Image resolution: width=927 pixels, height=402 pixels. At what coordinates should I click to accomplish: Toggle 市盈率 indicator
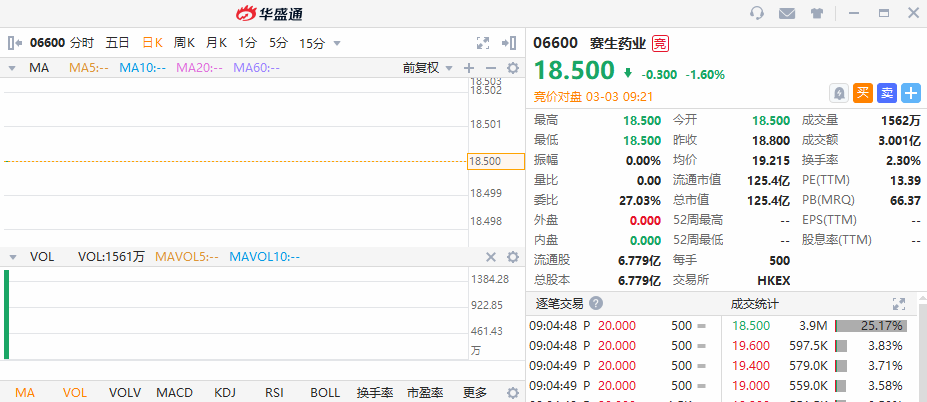click(425, 393)
